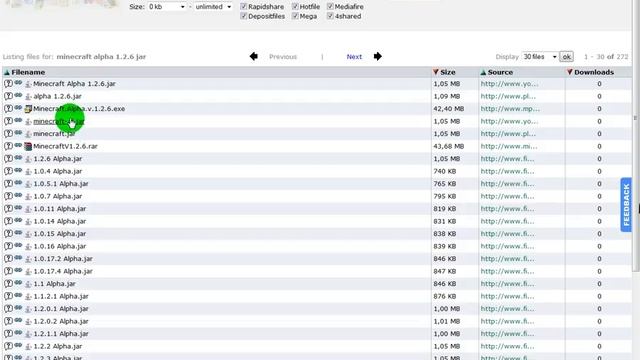
Task: Sort results by Size column
Action: [x=447, y=72]
